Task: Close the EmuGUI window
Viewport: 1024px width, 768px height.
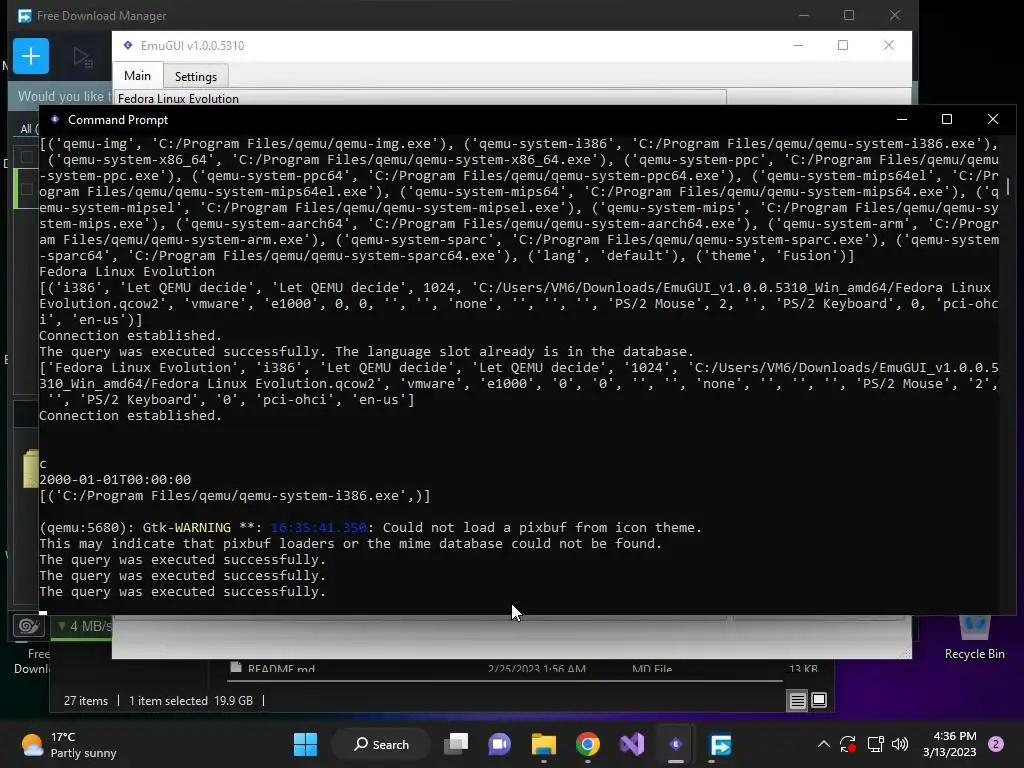Action: coord(889,45)
